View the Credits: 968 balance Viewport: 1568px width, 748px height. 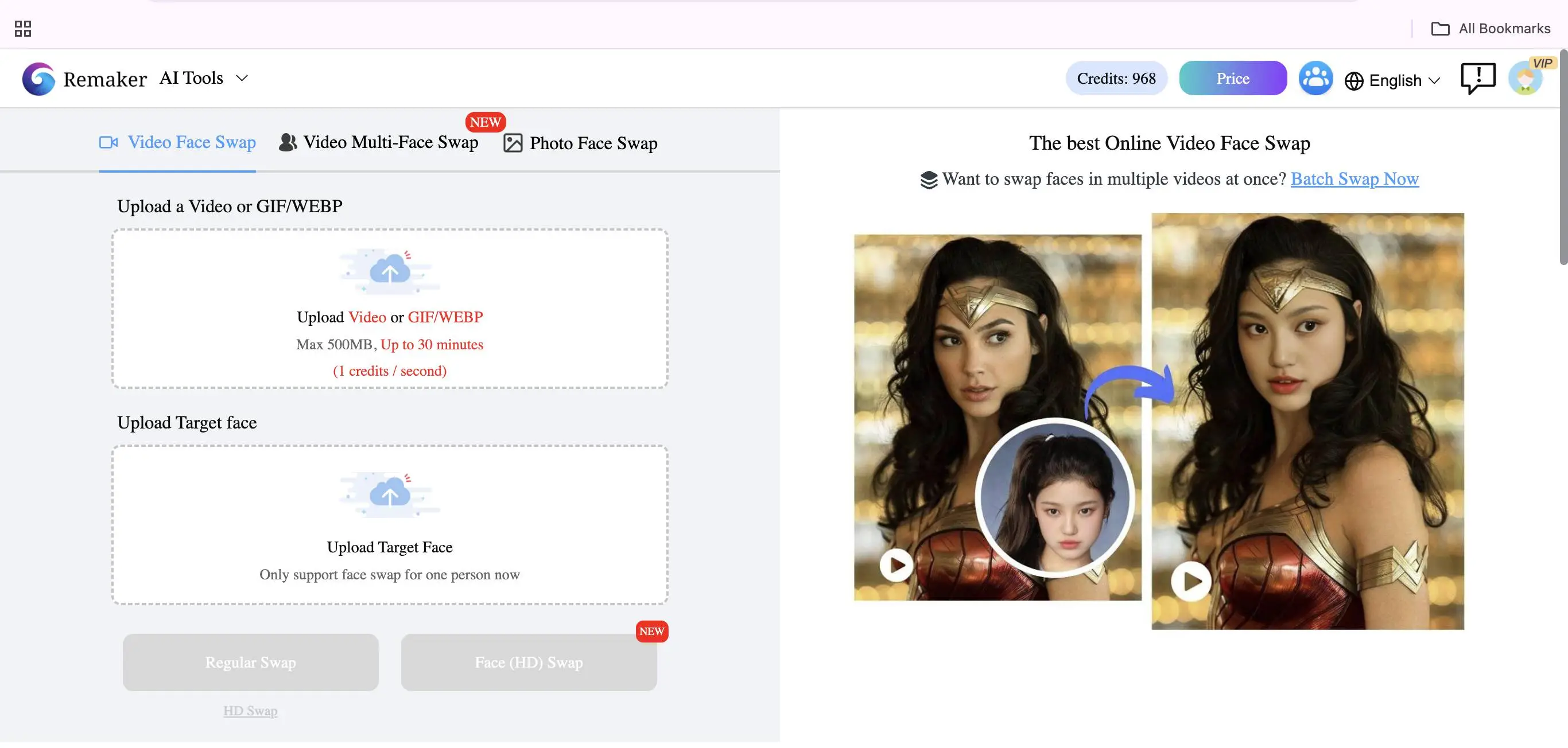click(1116, 78)
